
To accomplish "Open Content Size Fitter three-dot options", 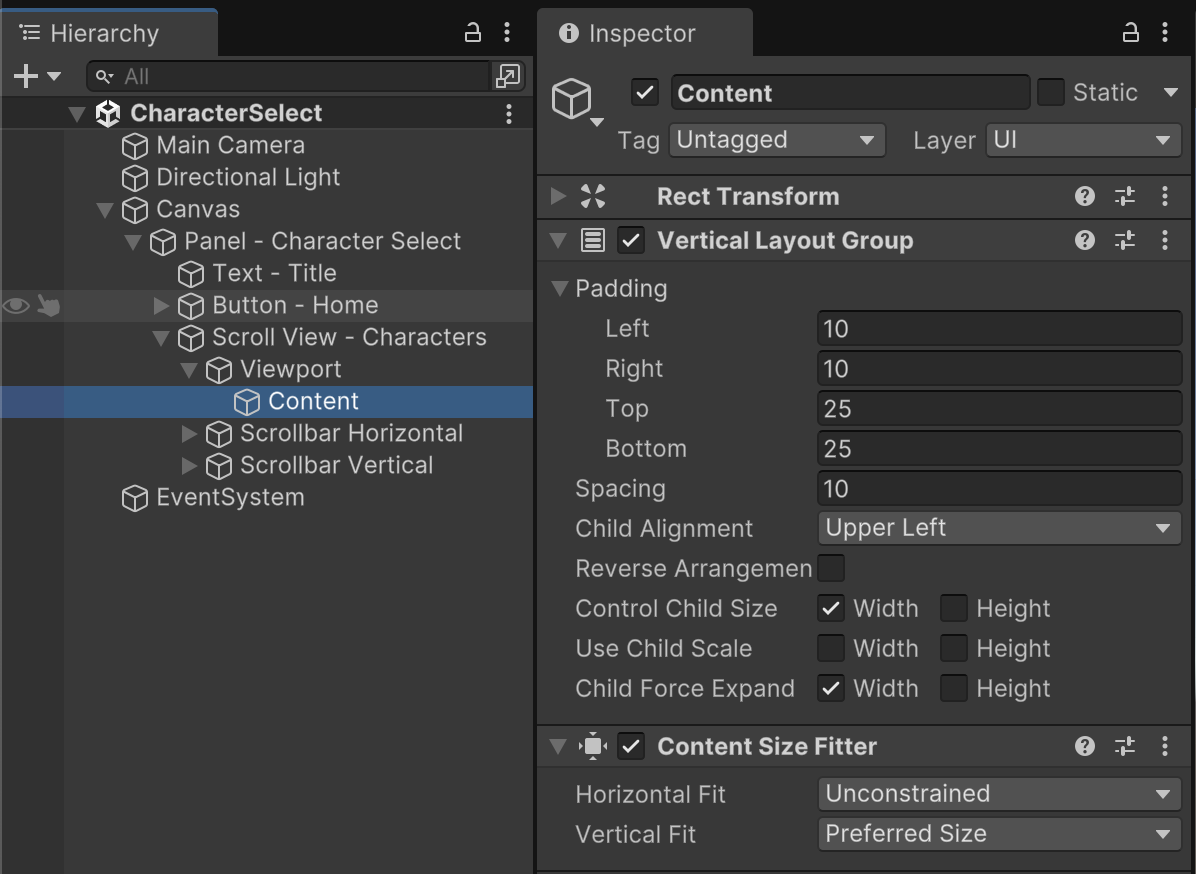I will (x=1165, y=746).
